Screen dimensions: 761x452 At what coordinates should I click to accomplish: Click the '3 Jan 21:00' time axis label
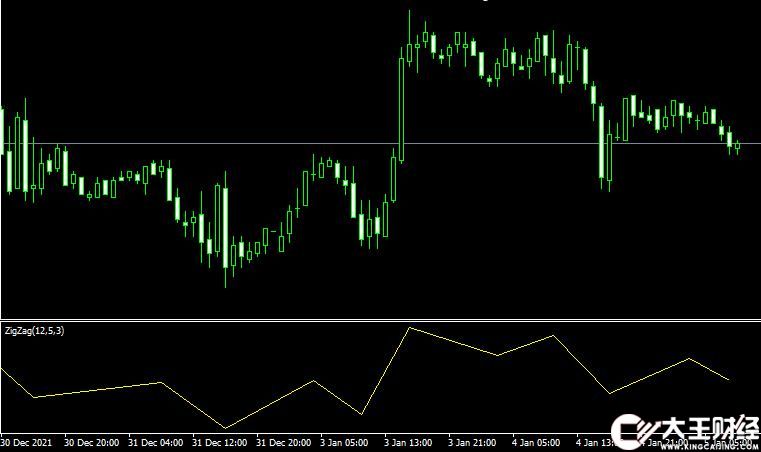pyautogui.click(x=472, y=443)
